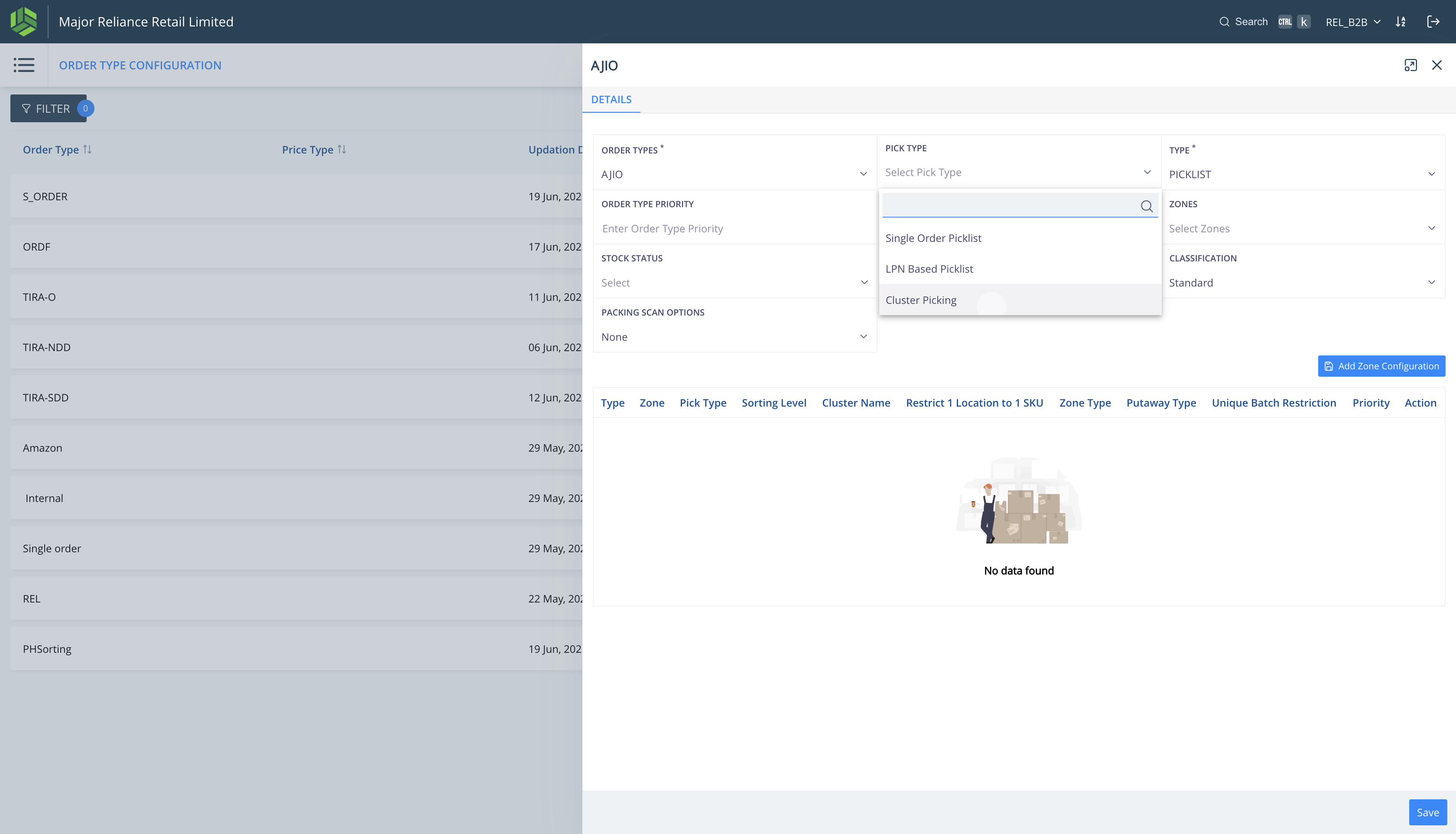1456x834 pixels.
Task: Open the Order Types dropdown showing AJIO
Action: click(734, 174)
